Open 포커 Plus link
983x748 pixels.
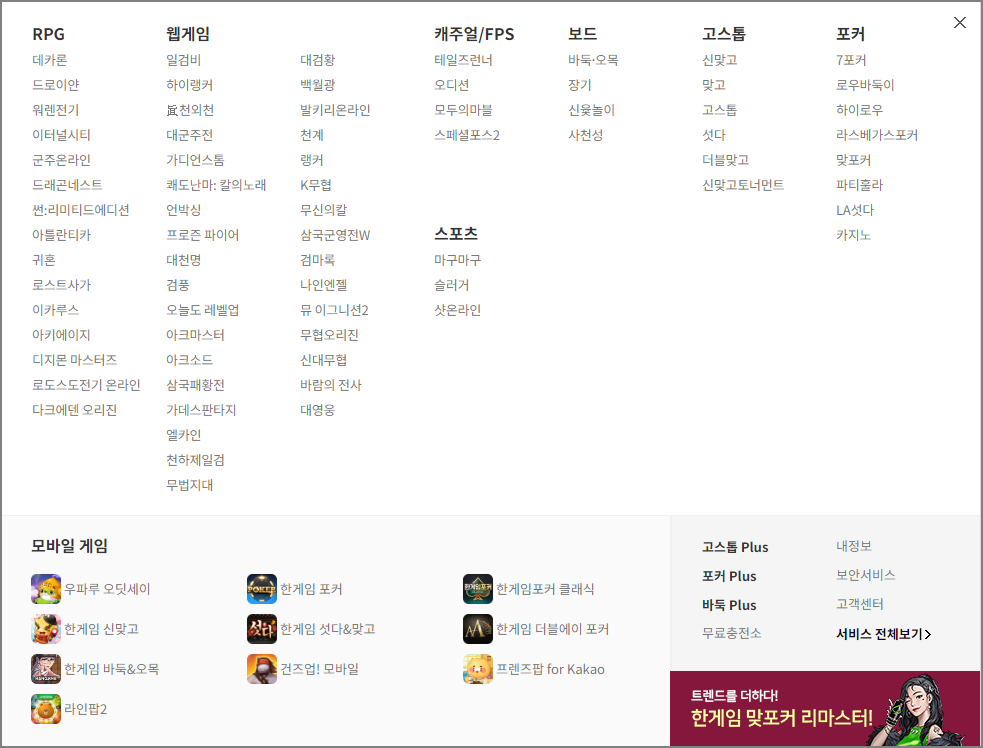(x=729, y=576)
